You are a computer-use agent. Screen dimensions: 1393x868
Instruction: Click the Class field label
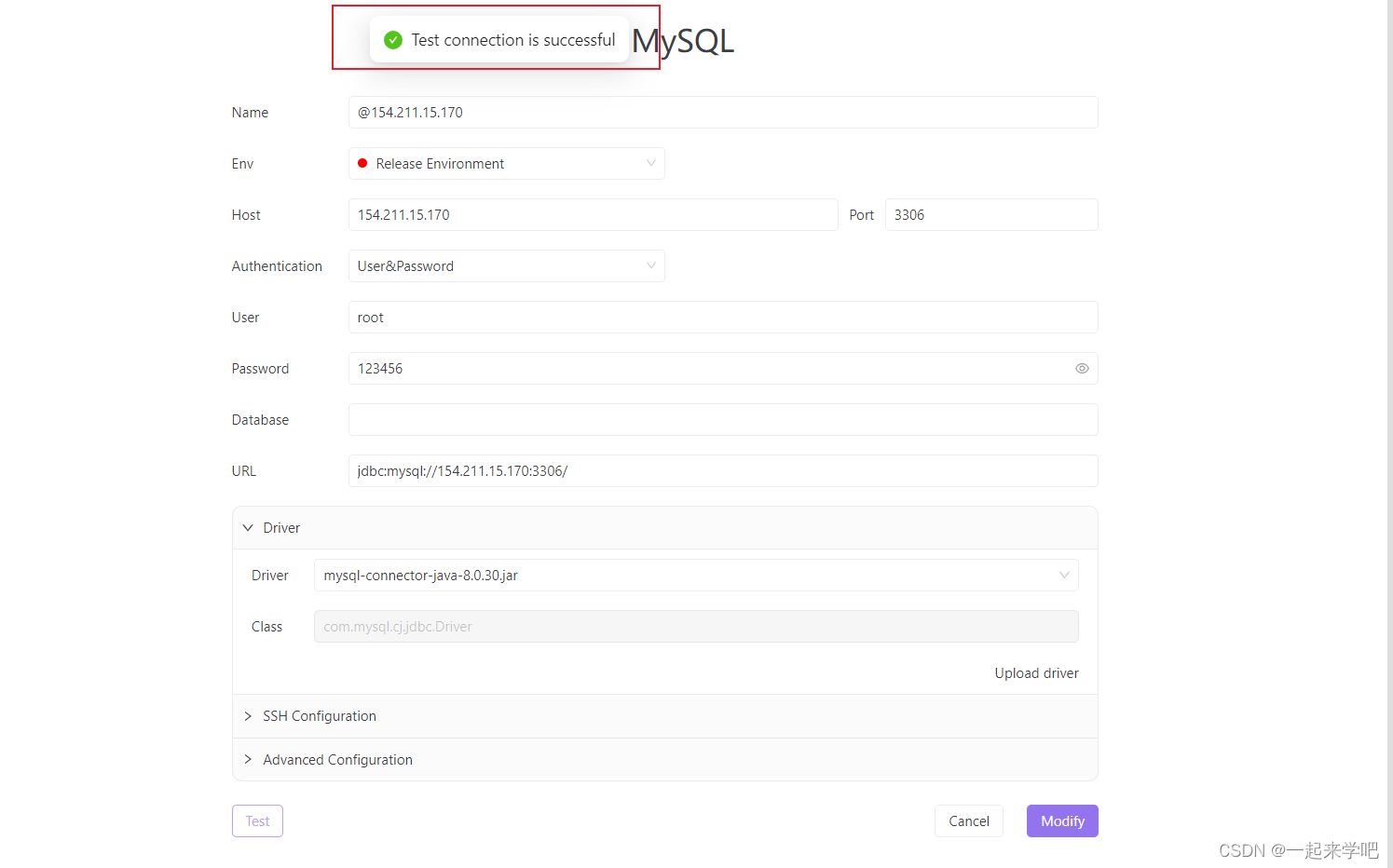[x=266, y=627]
